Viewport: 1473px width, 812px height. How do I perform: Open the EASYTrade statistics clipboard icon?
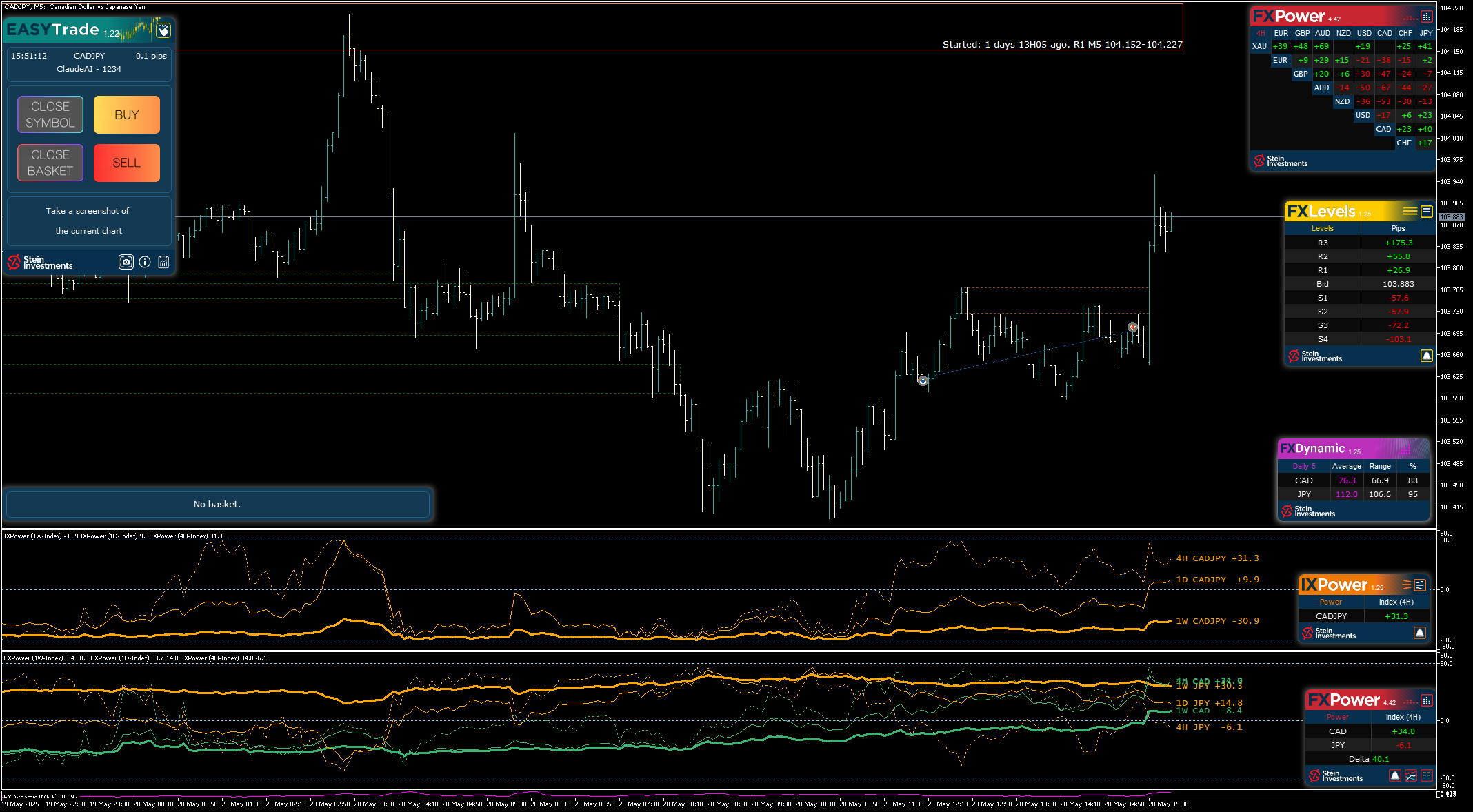point(163,262)
